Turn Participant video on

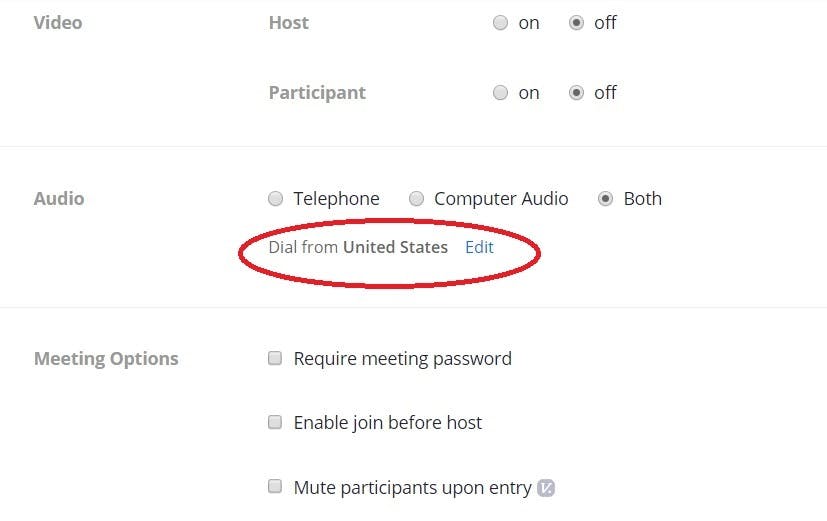coord(501,93)
